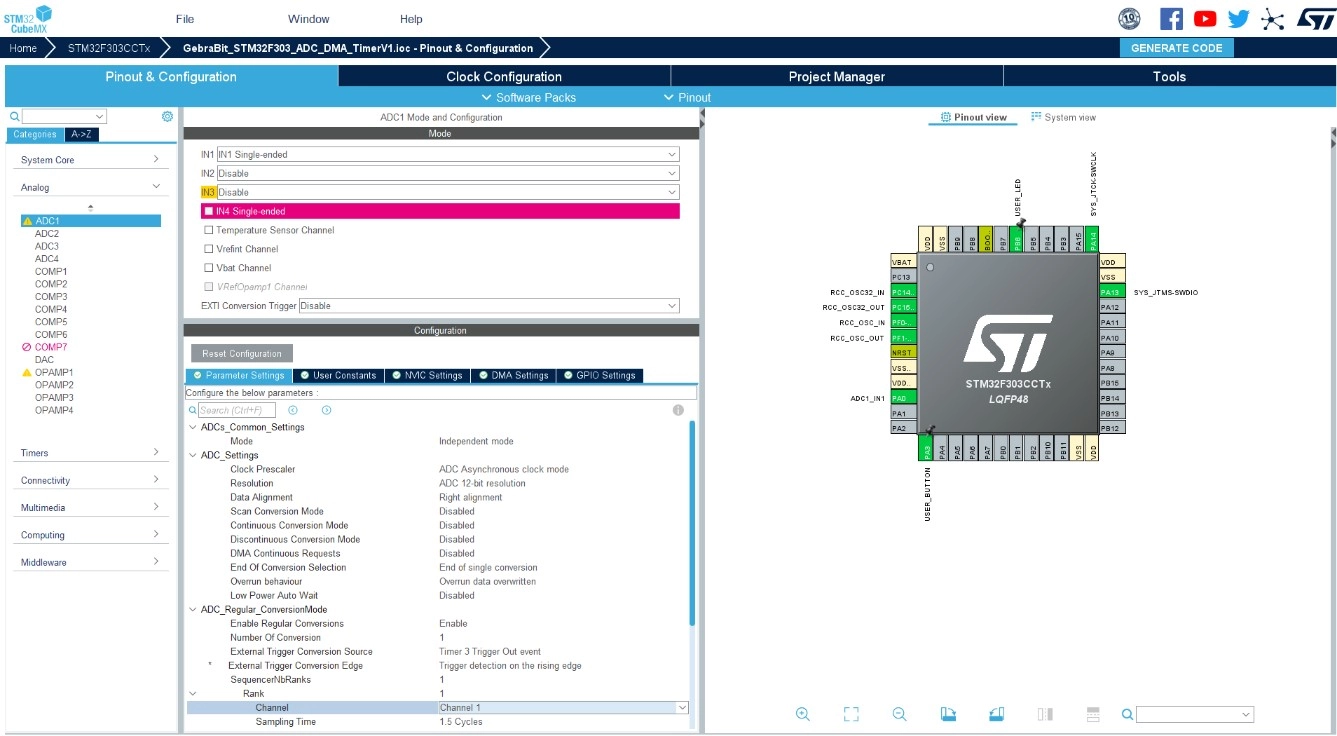Click the sort arrows above ADC1
Image resolution: width=1337 pixels, height=736 pixels.
(91, 208)
